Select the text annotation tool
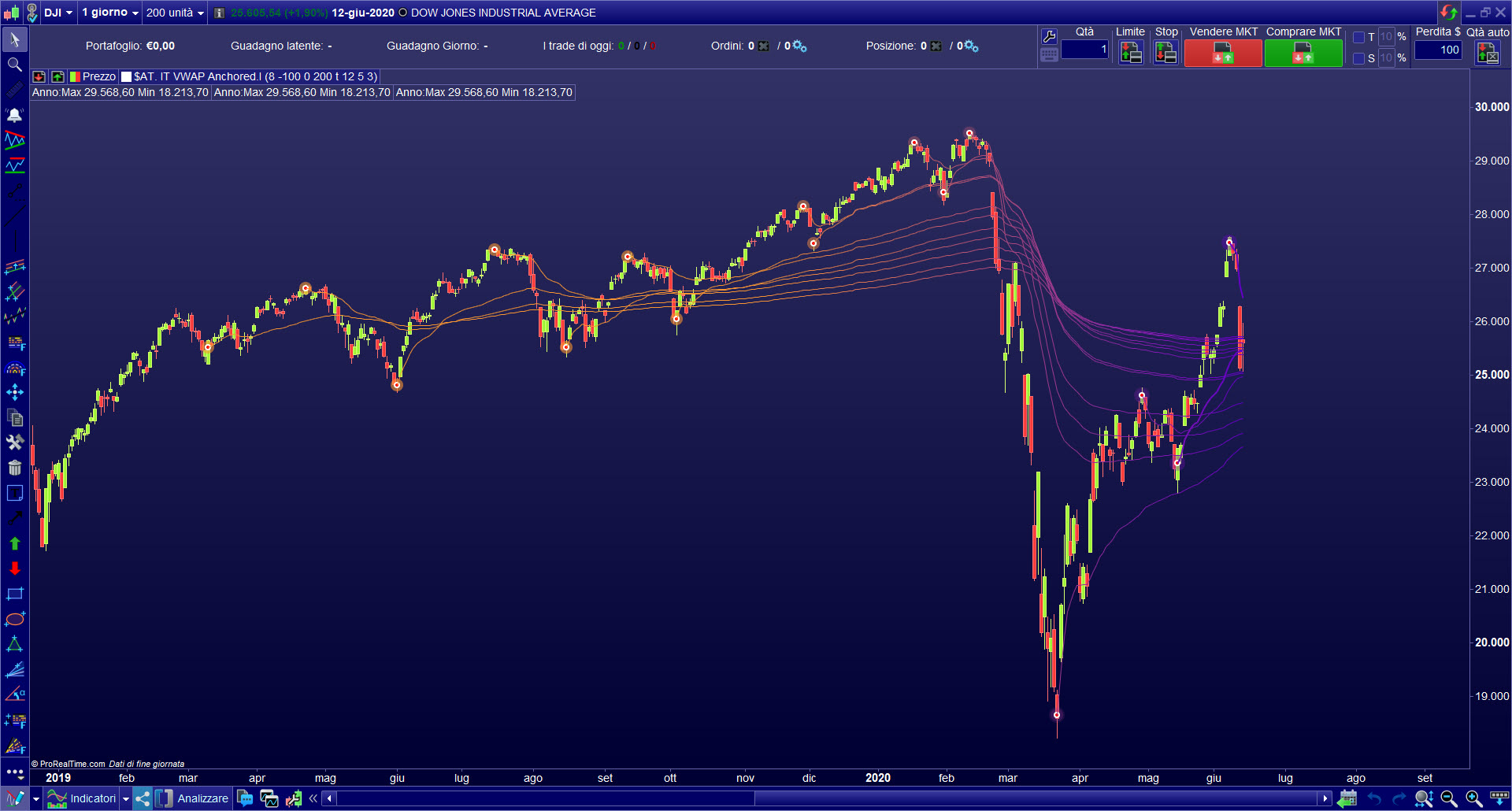This screenshot has height=811, width=1512. point(15,493)
